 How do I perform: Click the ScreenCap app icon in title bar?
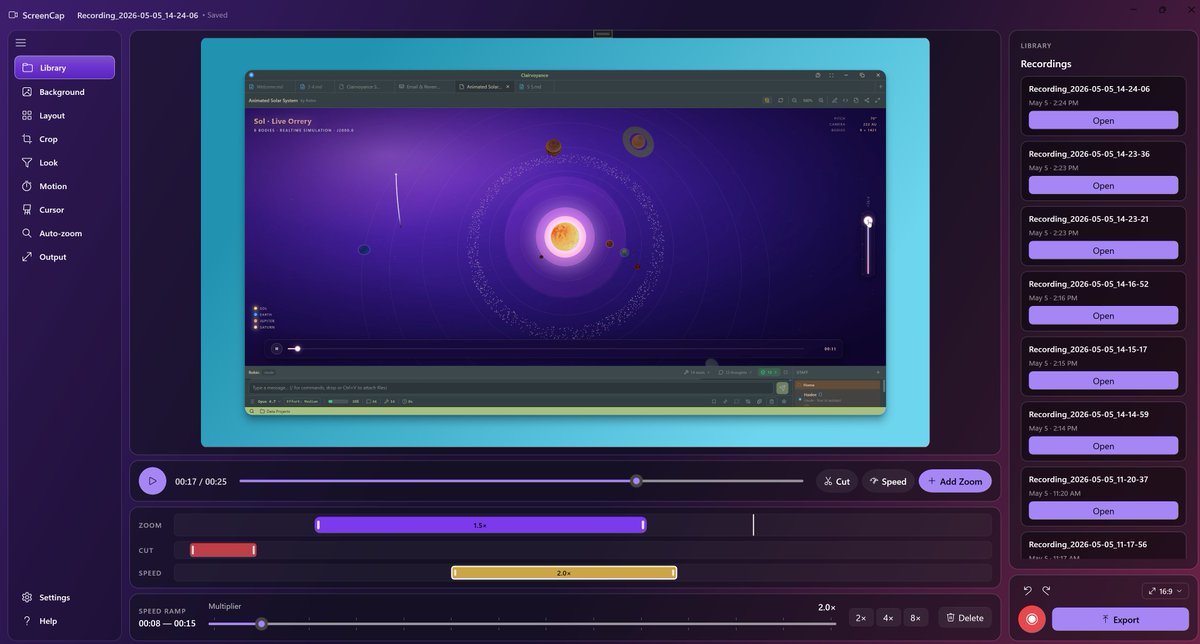coord(13,15)
